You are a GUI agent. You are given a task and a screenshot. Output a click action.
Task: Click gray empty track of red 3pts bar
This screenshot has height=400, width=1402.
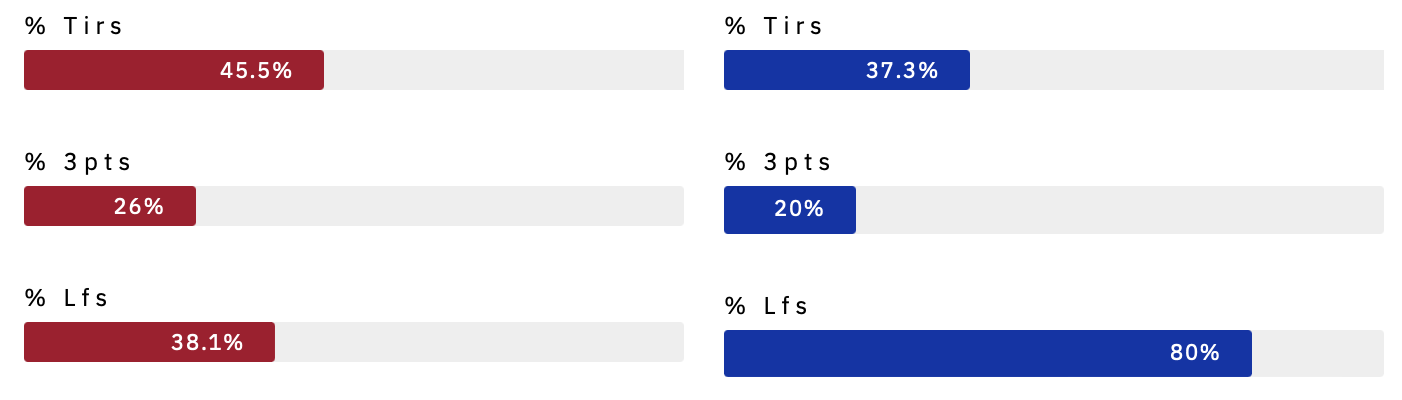click(440, 206)
